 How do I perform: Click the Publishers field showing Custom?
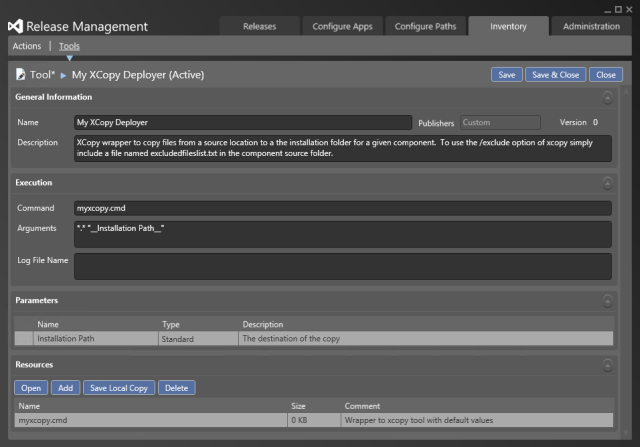click(500, 122)
